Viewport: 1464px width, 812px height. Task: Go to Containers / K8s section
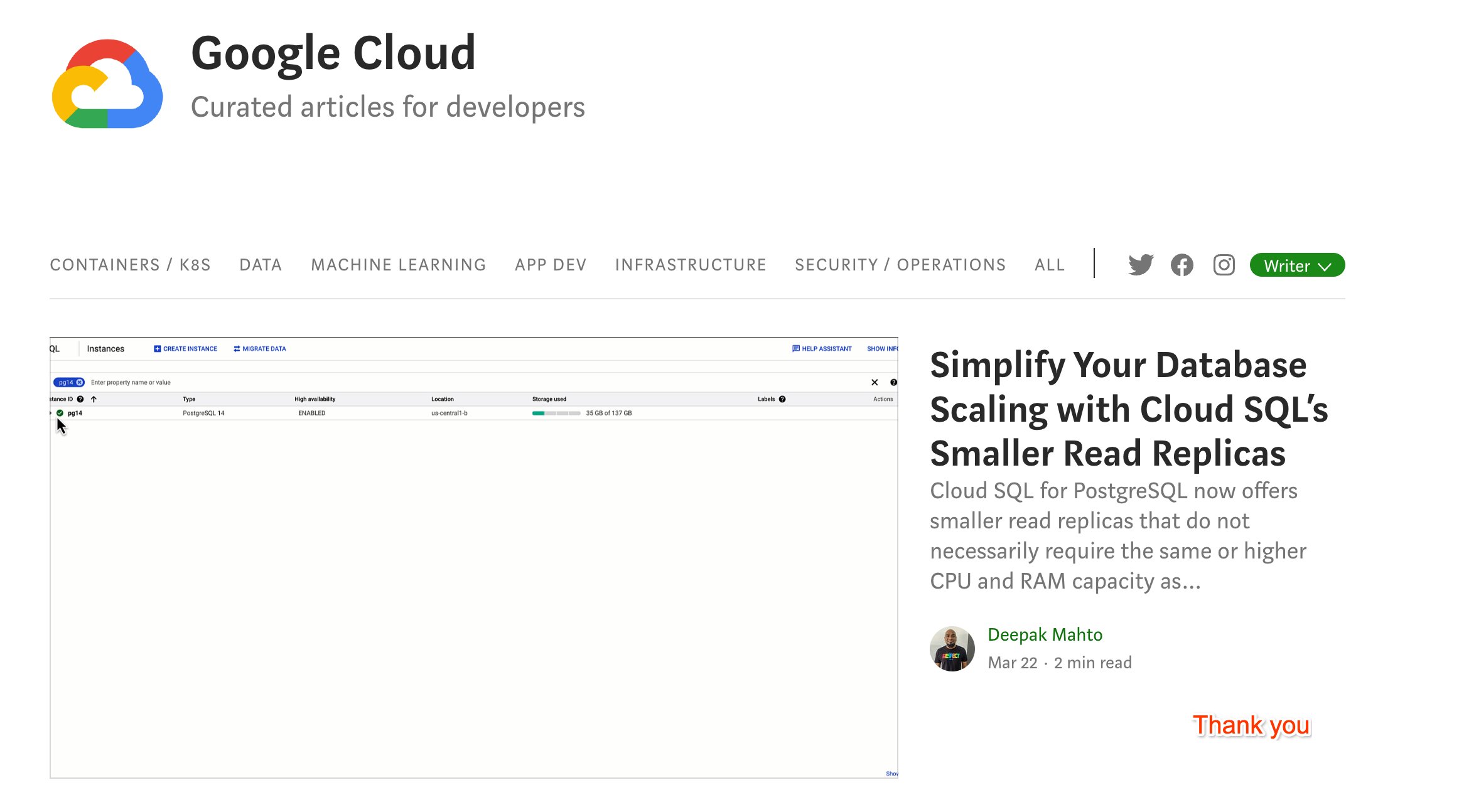tap(131, 265)
